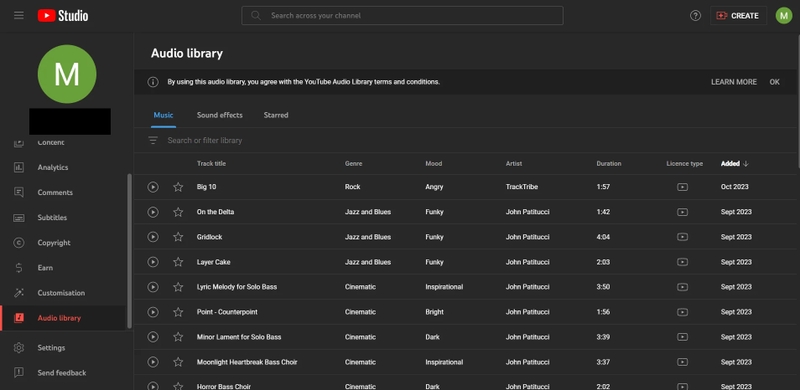Star the Gridlock track
This screenshot has height=390, width=800.
point(178,237)
